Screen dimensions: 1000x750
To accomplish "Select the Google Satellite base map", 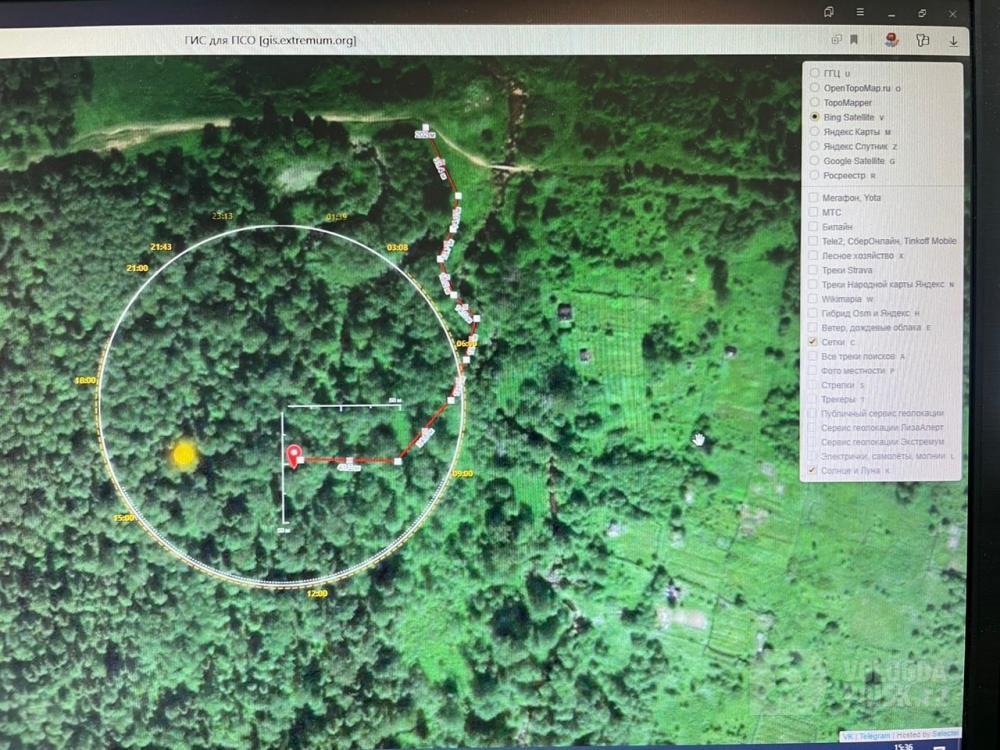I will [814, 161].
